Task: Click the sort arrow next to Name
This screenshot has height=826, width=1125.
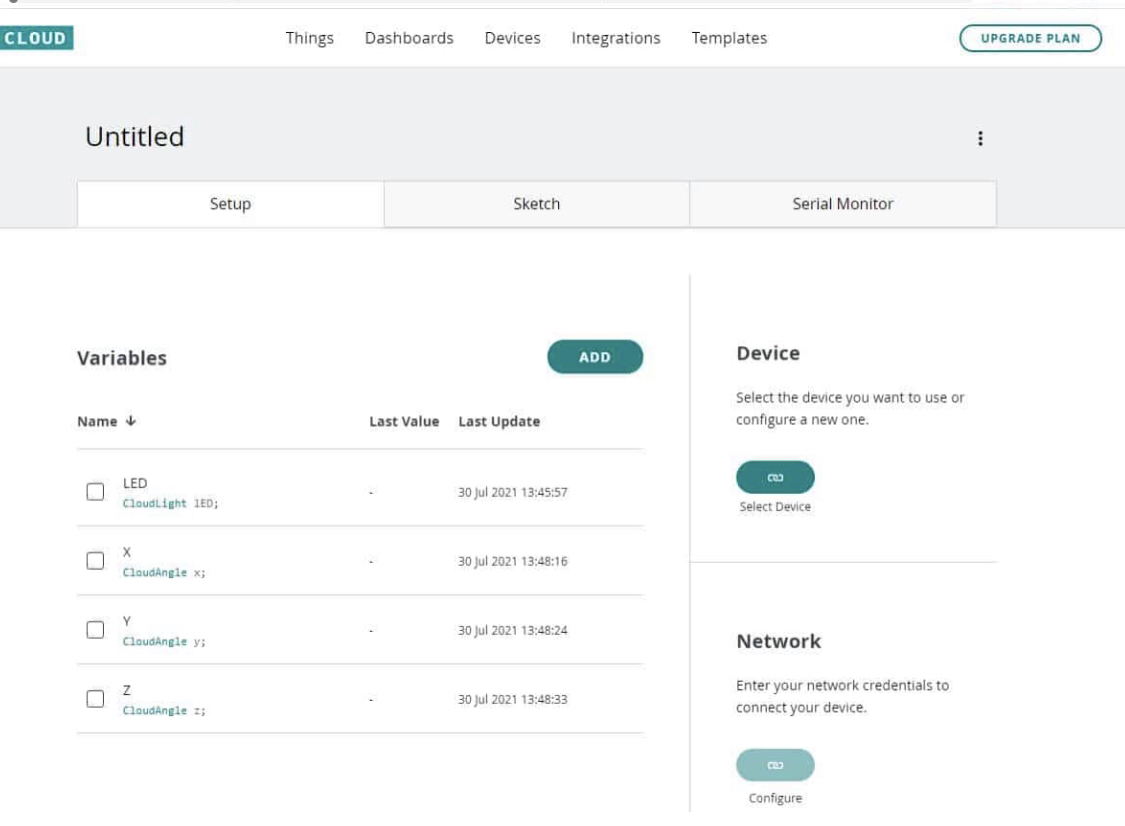Action: (x=126, y=421)
